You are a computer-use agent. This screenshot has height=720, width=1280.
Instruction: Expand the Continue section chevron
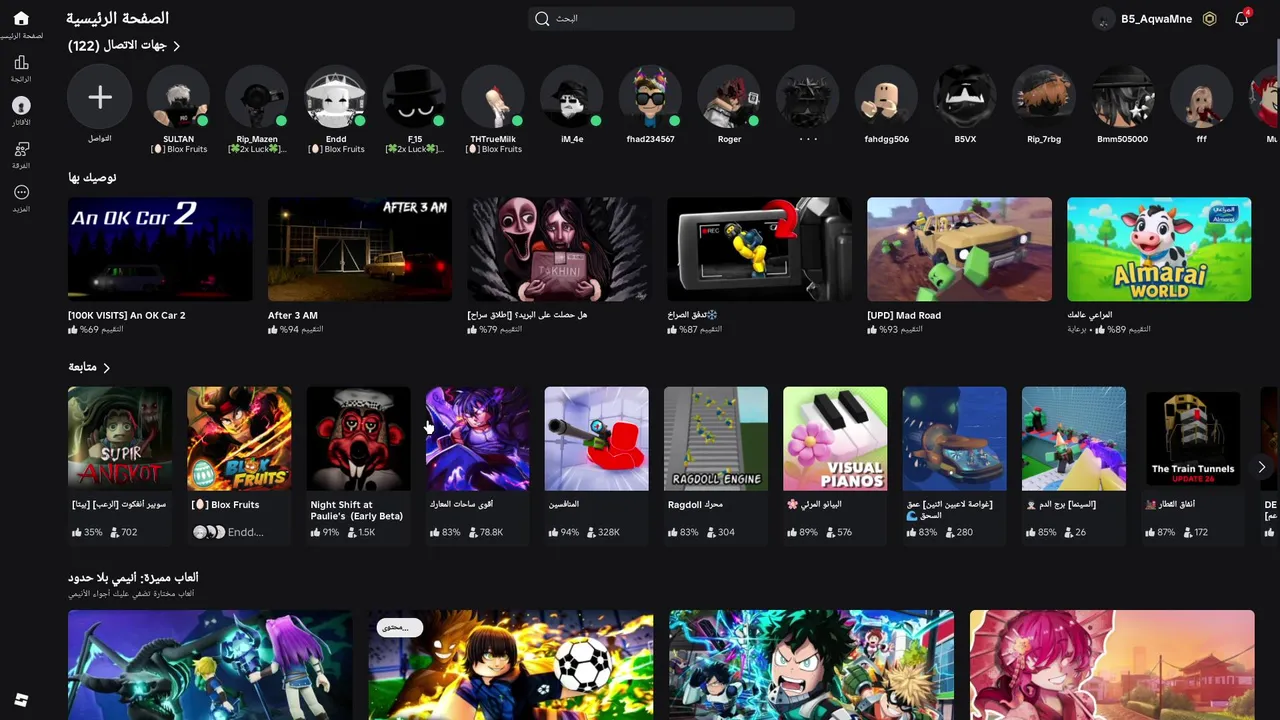click(107, 368)
